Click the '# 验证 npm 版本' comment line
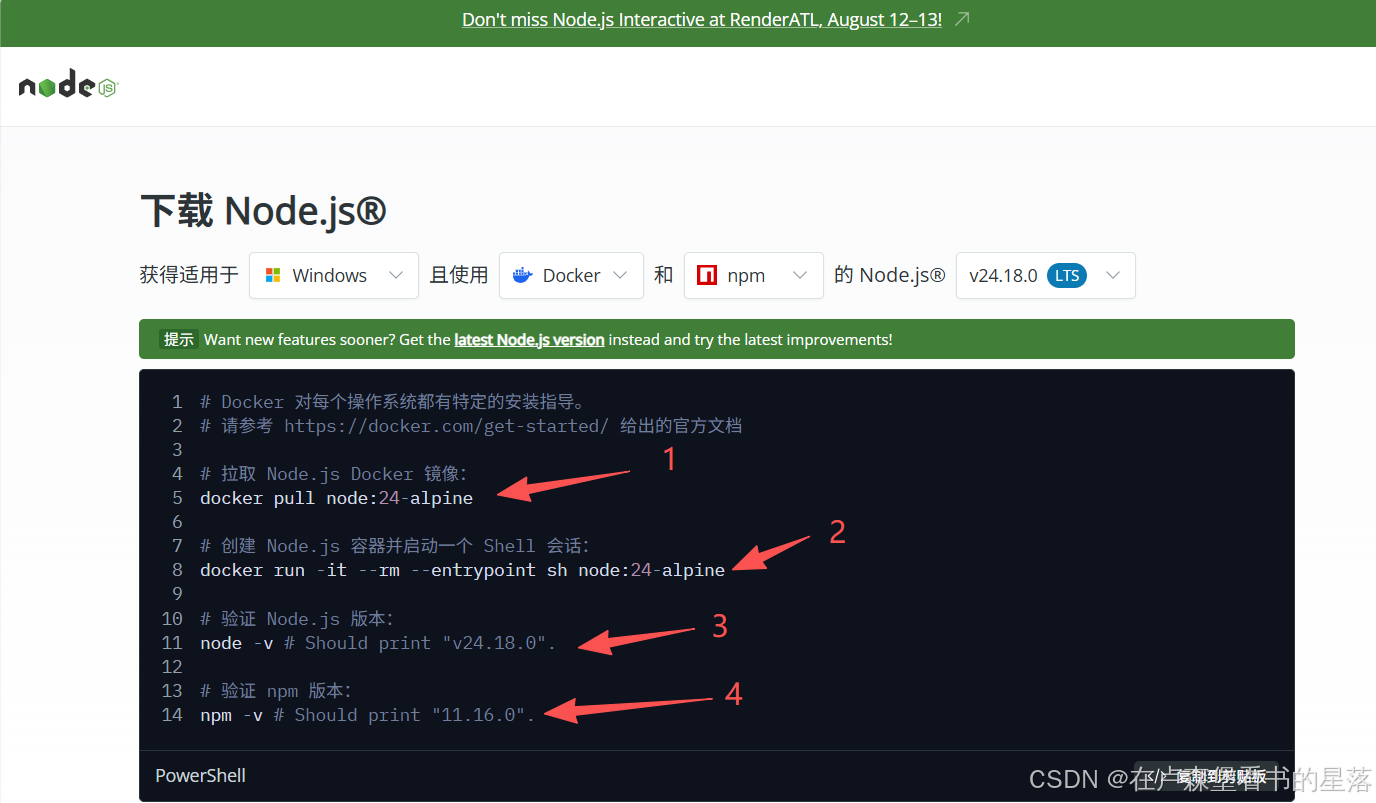This screenshot has width=1376, height=803. (276, 691)
